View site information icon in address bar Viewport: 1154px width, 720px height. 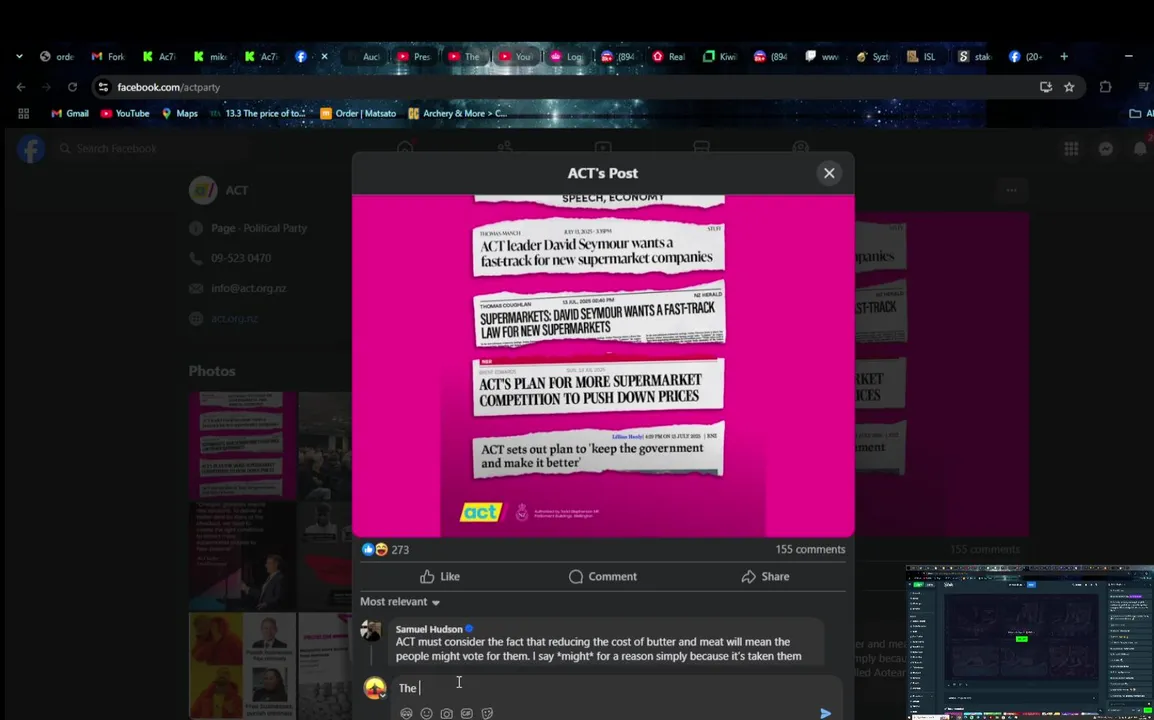click(x=103, y=87)
